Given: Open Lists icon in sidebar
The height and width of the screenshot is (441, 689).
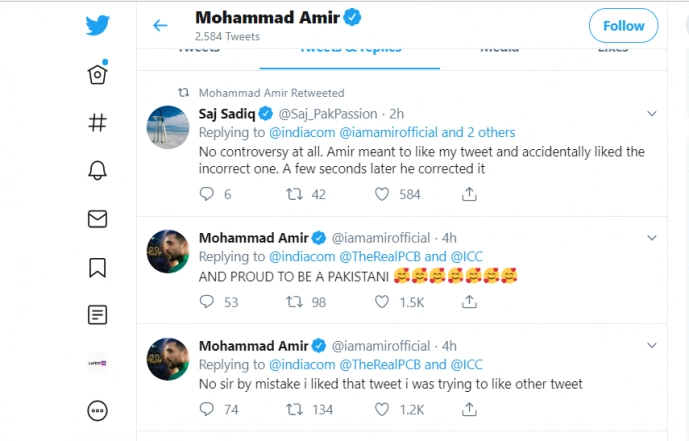Looking at the screenshot, I should click(98, 314).
